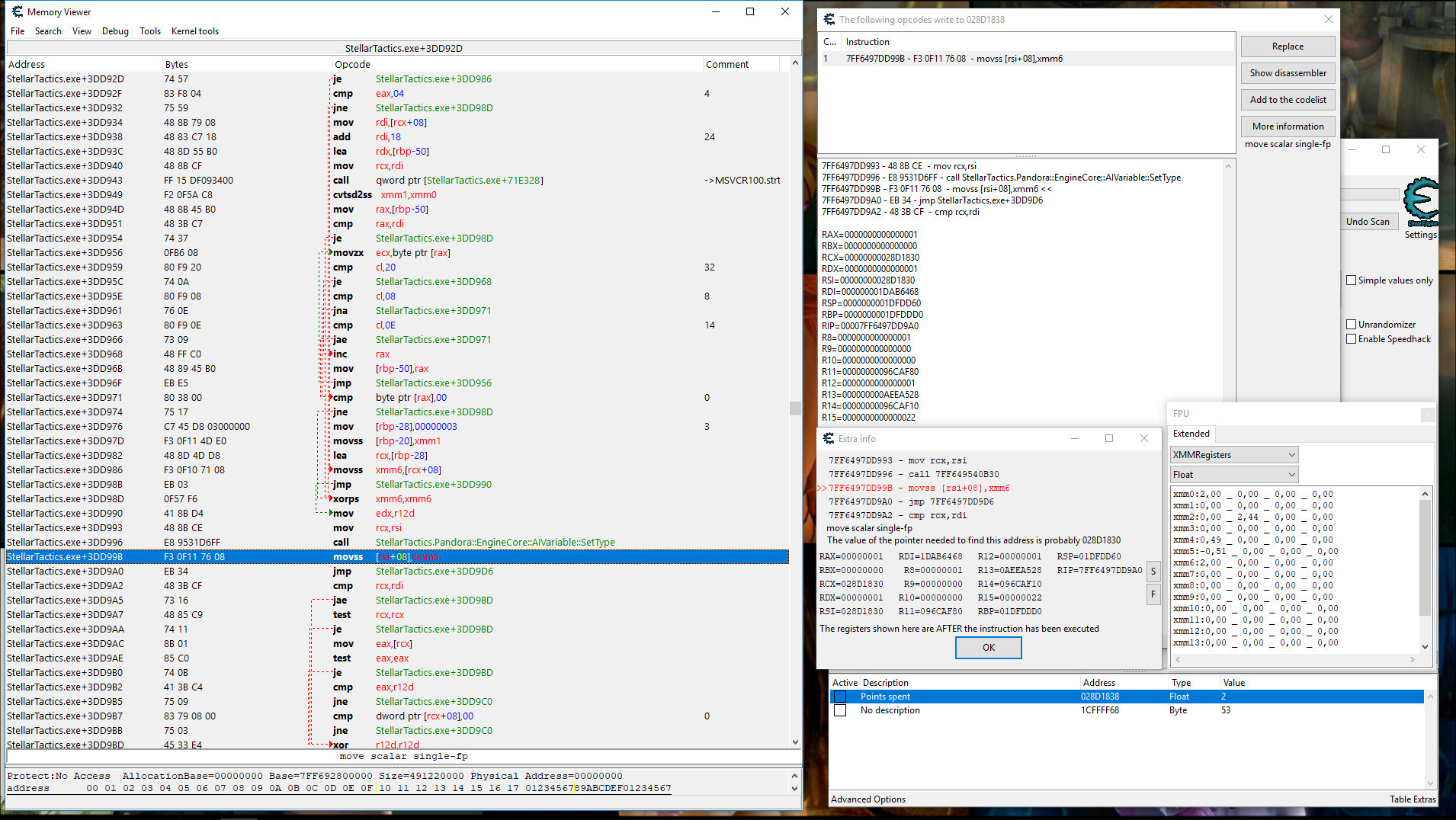1456x820 pixels.
Task: Click the Show disassembler button
Action: click(1288, 73)
